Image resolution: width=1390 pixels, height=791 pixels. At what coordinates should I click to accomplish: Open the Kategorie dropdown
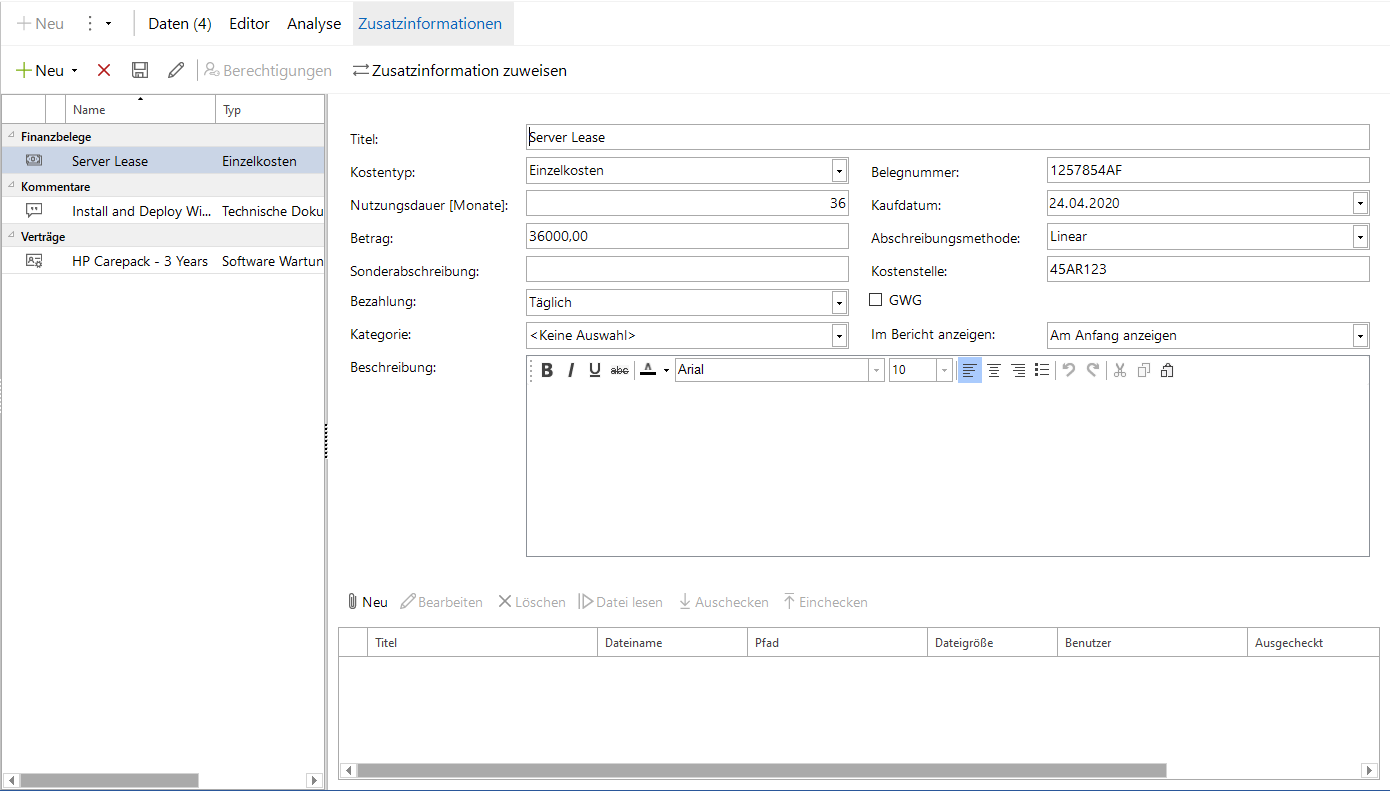[839, 336]
